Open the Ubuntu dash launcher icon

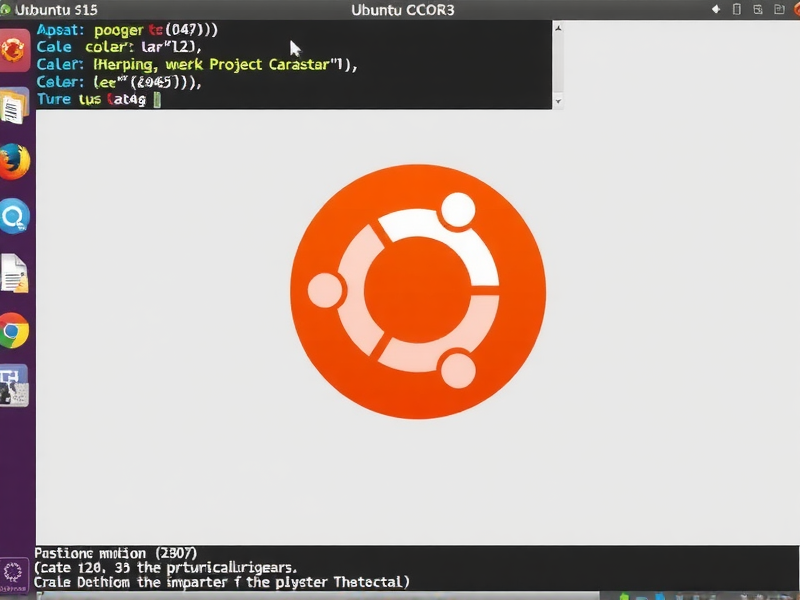14,49
